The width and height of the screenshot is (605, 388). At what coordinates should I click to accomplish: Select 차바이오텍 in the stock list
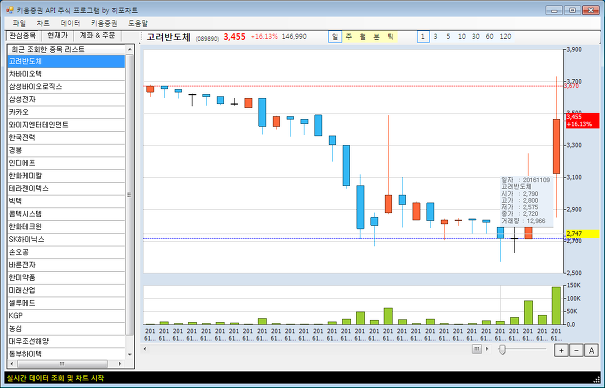coord(66,74)
